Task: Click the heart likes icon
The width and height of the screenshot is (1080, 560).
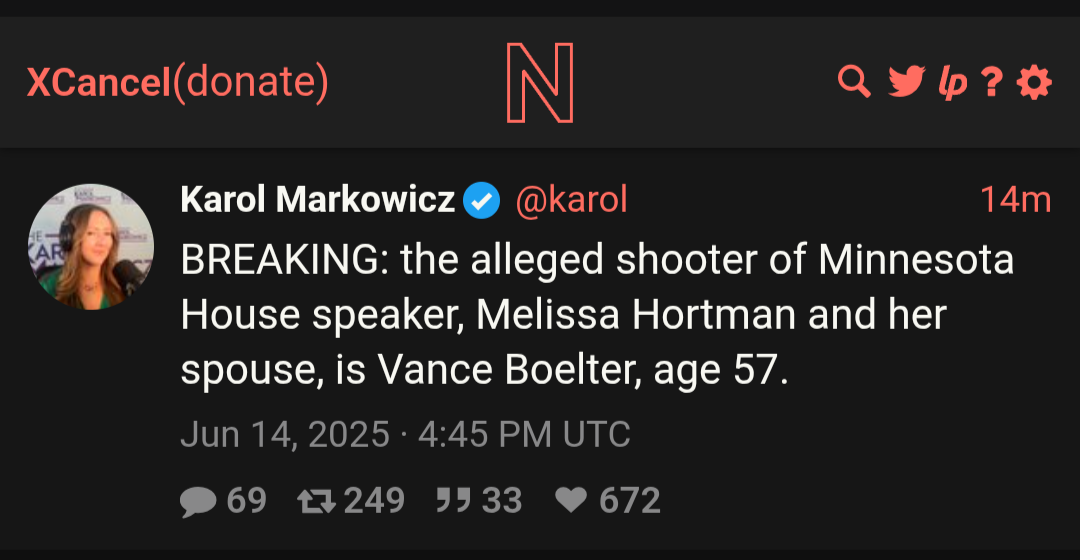Action: [571, 499]
